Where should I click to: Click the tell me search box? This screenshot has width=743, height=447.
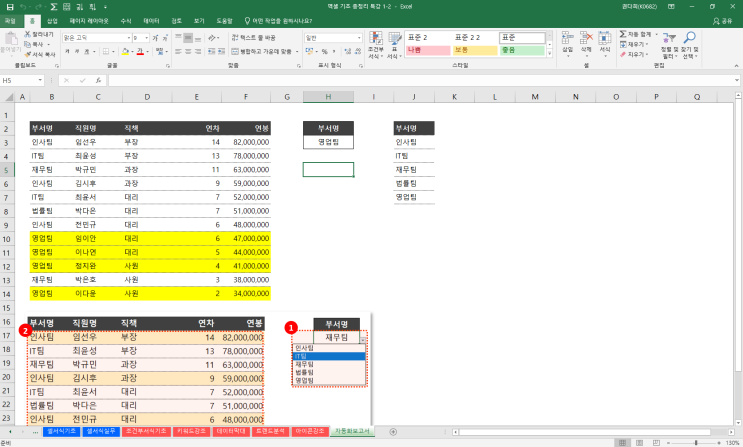tap(279, 21)
